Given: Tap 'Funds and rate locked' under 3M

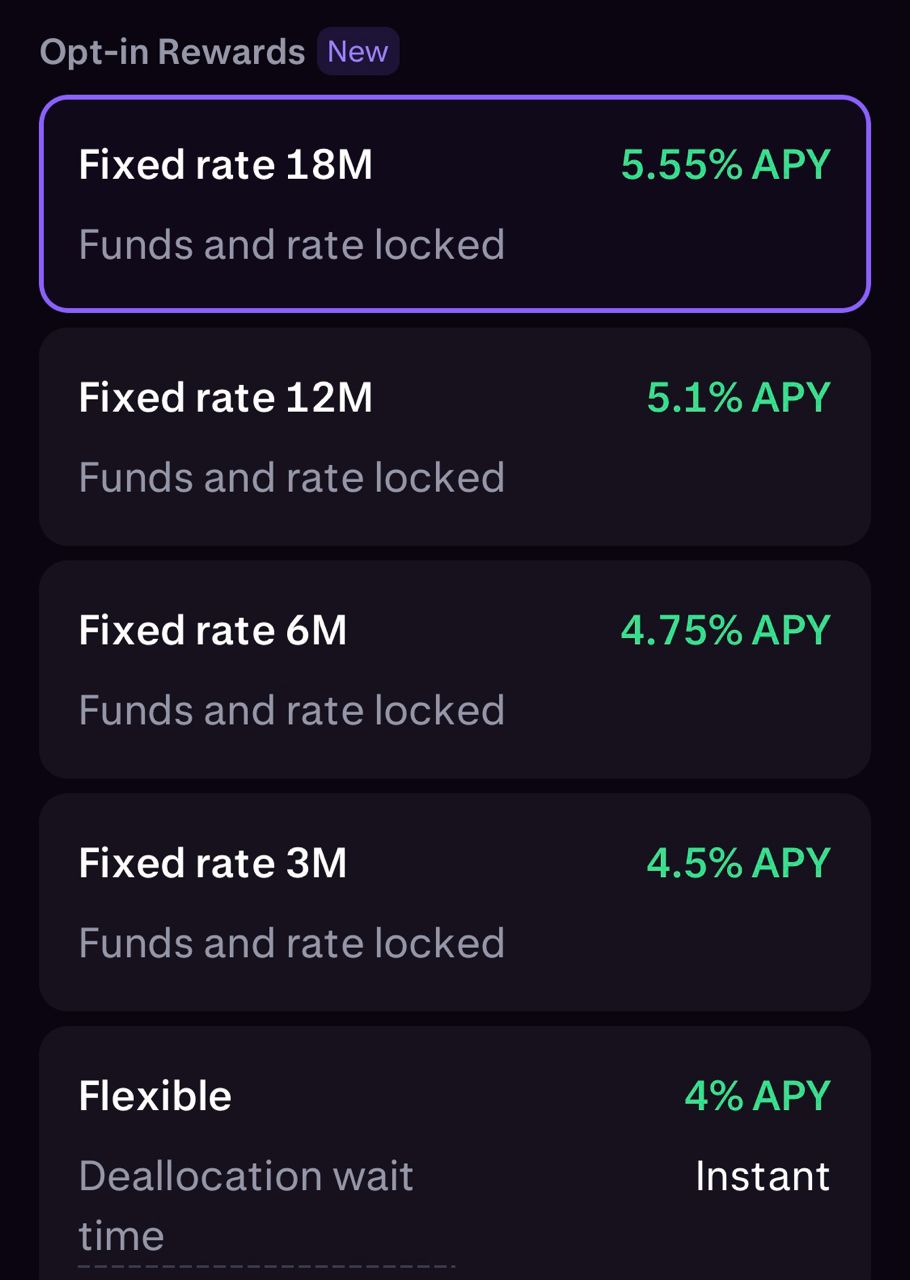Looking at the screenshot, I should [291, 944].
